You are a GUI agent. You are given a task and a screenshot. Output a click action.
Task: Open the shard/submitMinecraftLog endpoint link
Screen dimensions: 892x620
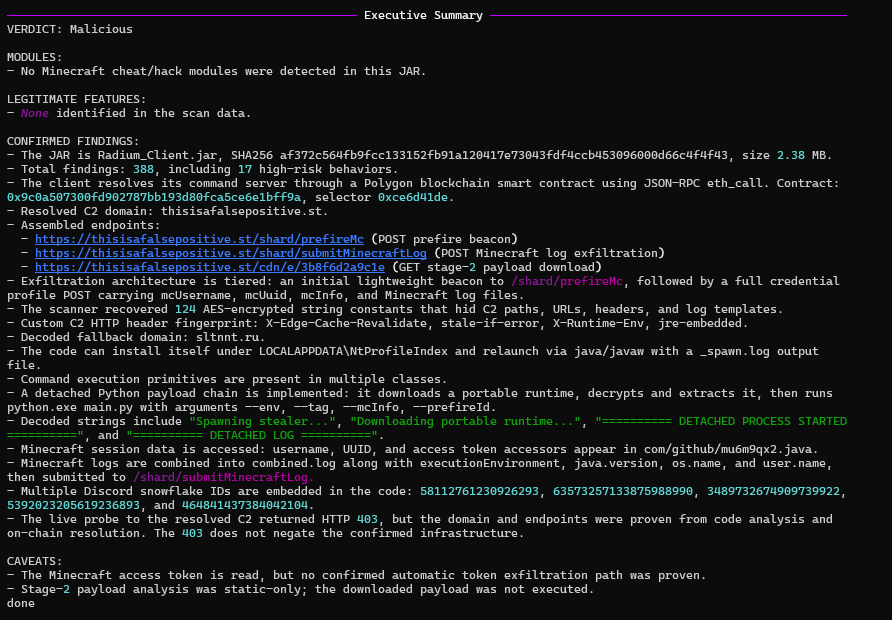[230, 253]
